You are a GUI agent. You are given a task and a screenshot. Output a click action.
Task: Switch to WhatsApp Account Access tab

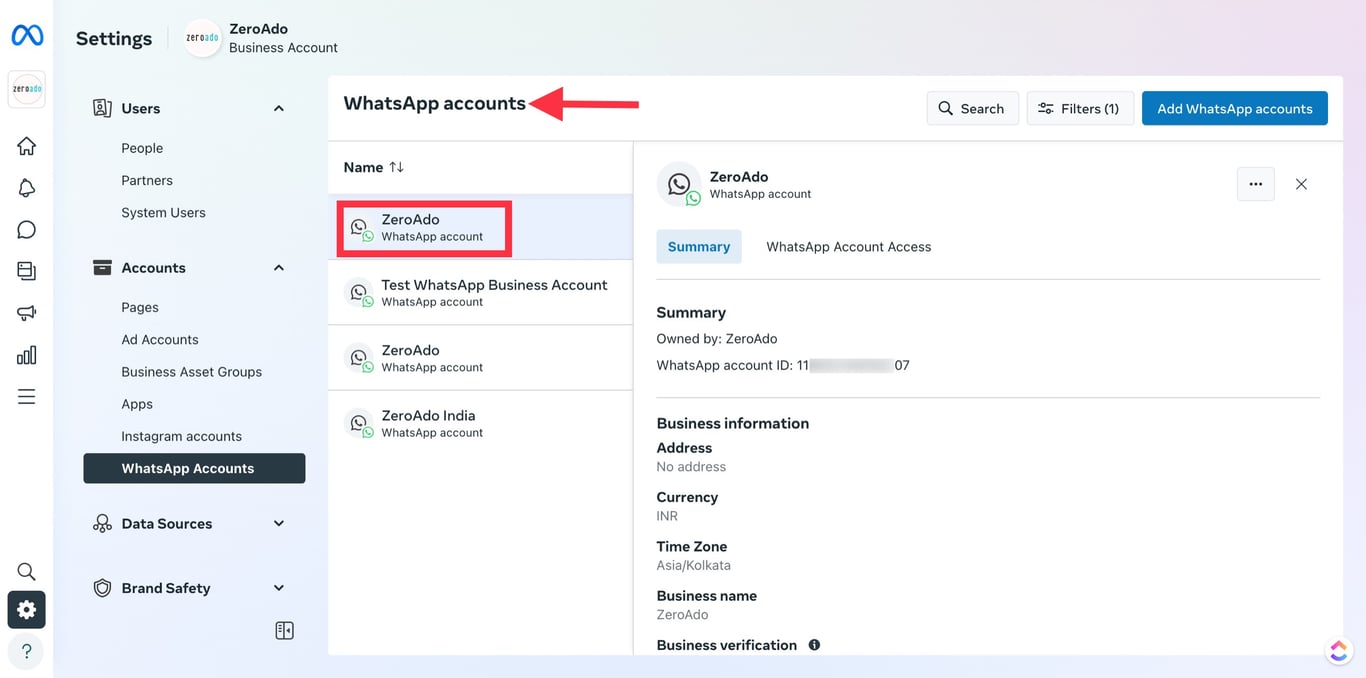click(848, 247)
